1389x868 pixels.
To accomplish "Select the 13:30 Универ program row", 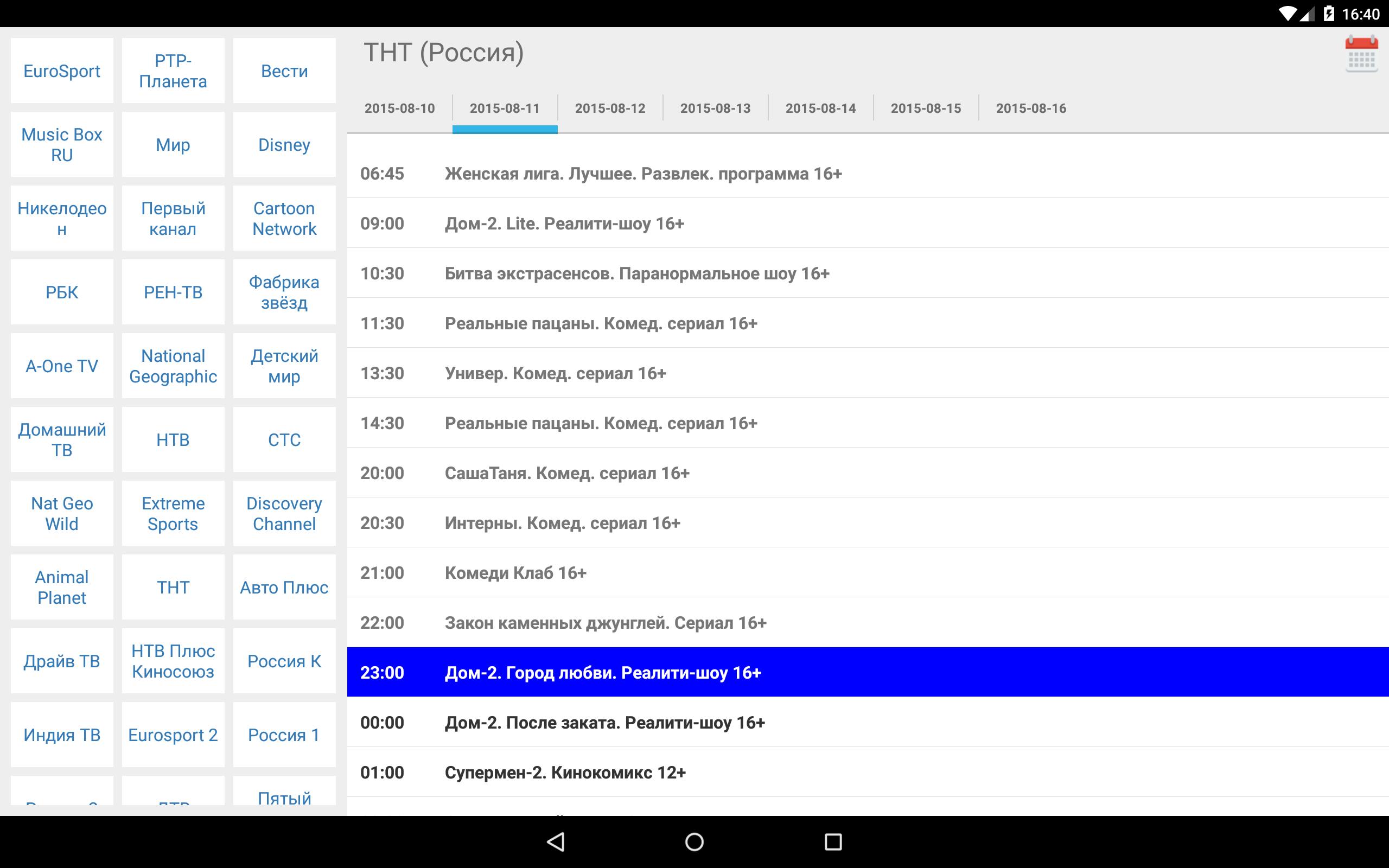I will coord(868,373).
